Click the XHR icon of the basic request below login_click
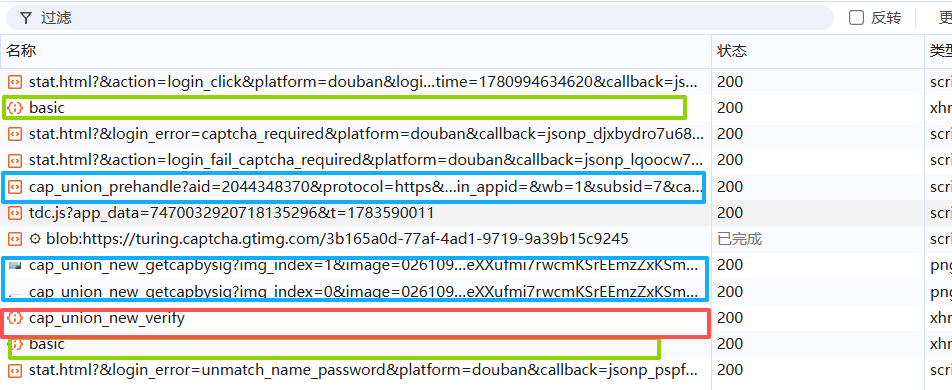Image resolution: width=952 pixels, height=390 pixels. coord(15,108)
